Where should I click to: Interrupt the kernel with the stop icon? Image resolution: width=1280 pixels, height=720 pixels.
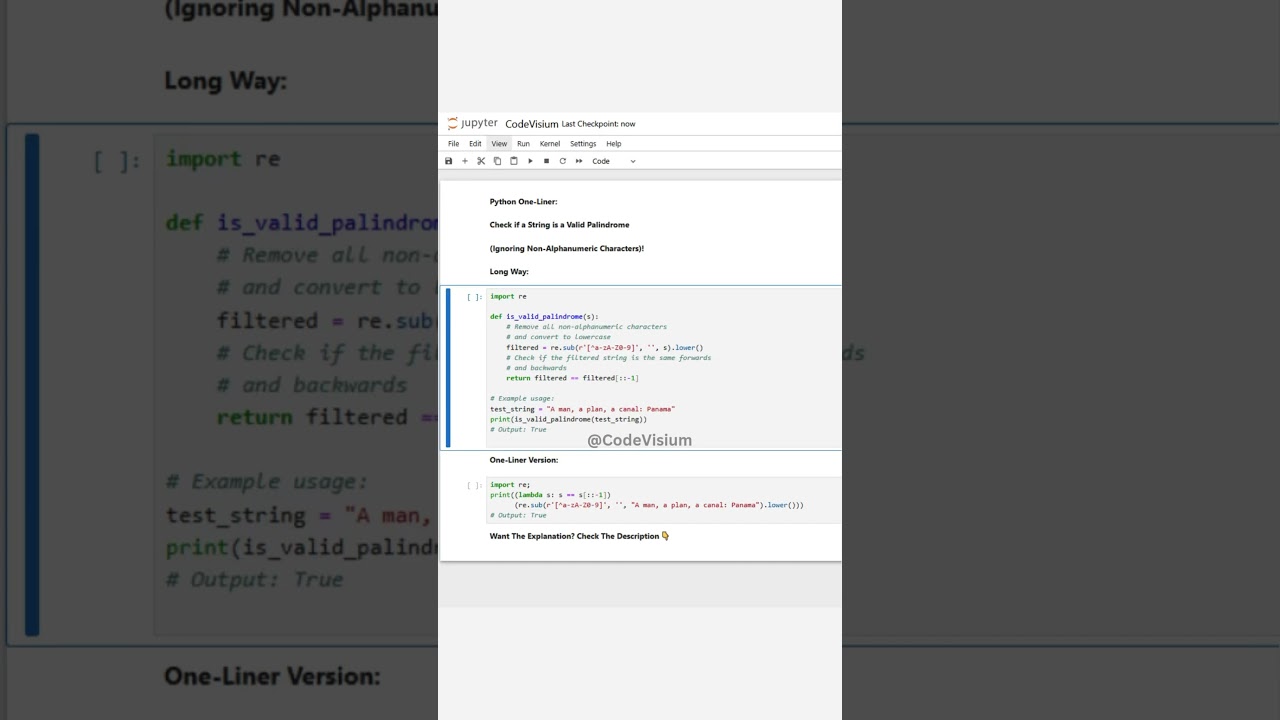pyautogui.click(x=546, y=161)
